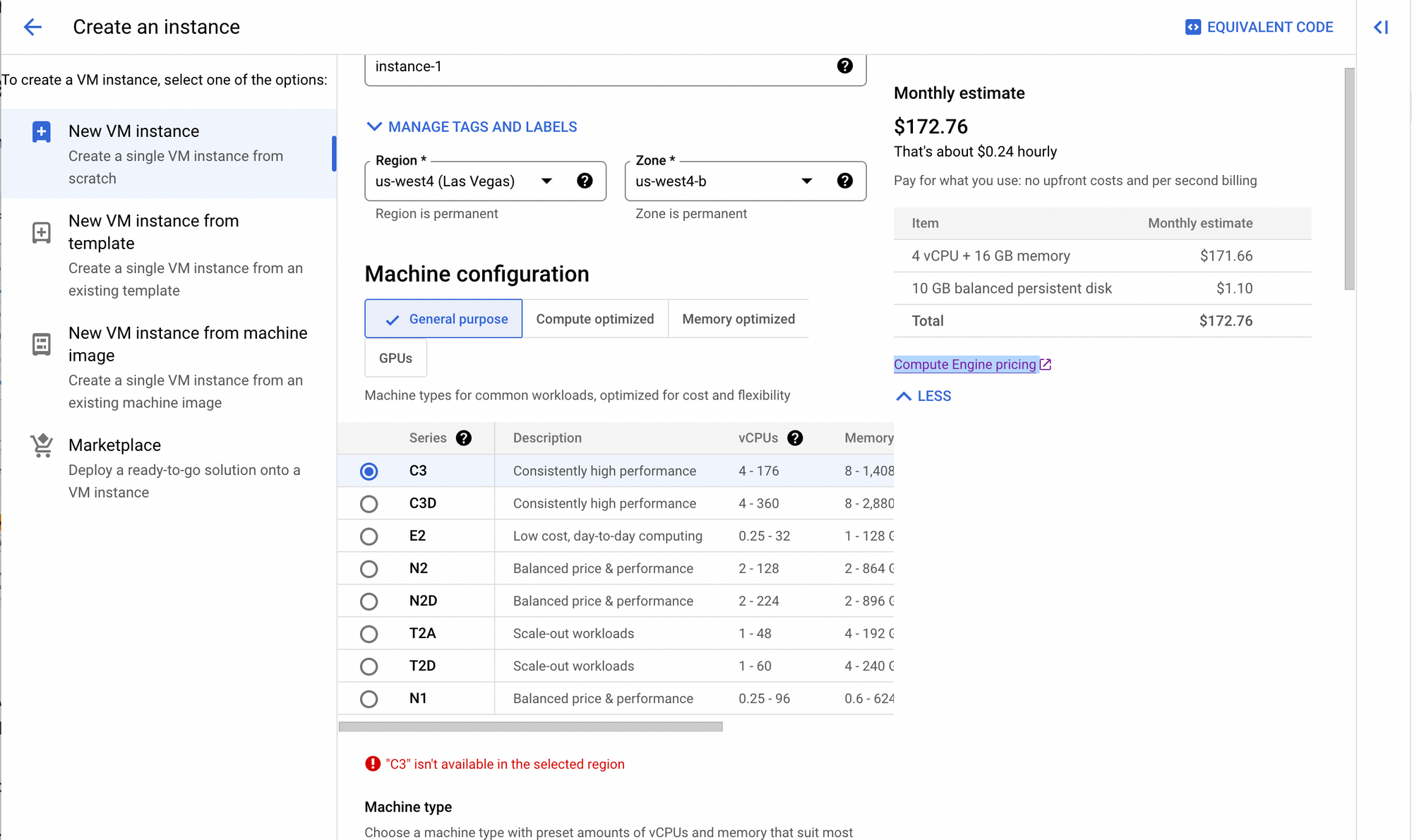Open the Zone us-west4-b dropdown

(806, 181)
